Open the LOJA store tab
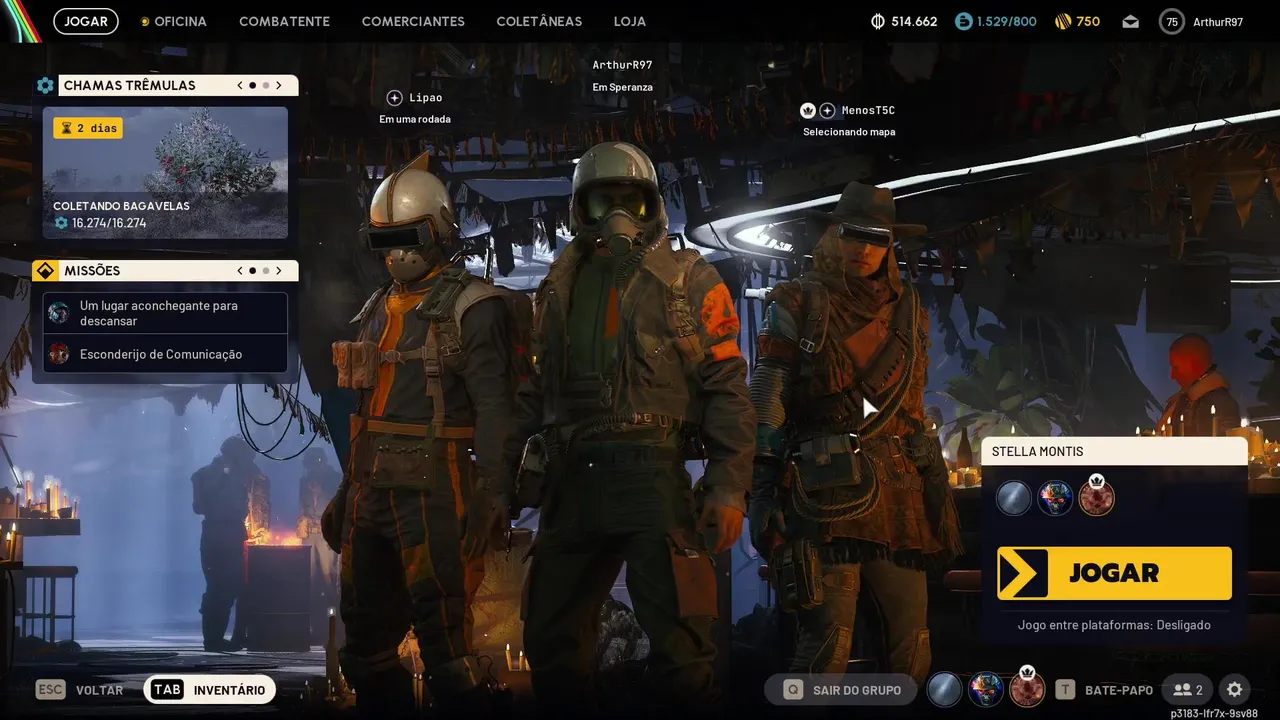The width and height of the screenshot is (1280, 720). pyautogui.click(x=630, y=21)
